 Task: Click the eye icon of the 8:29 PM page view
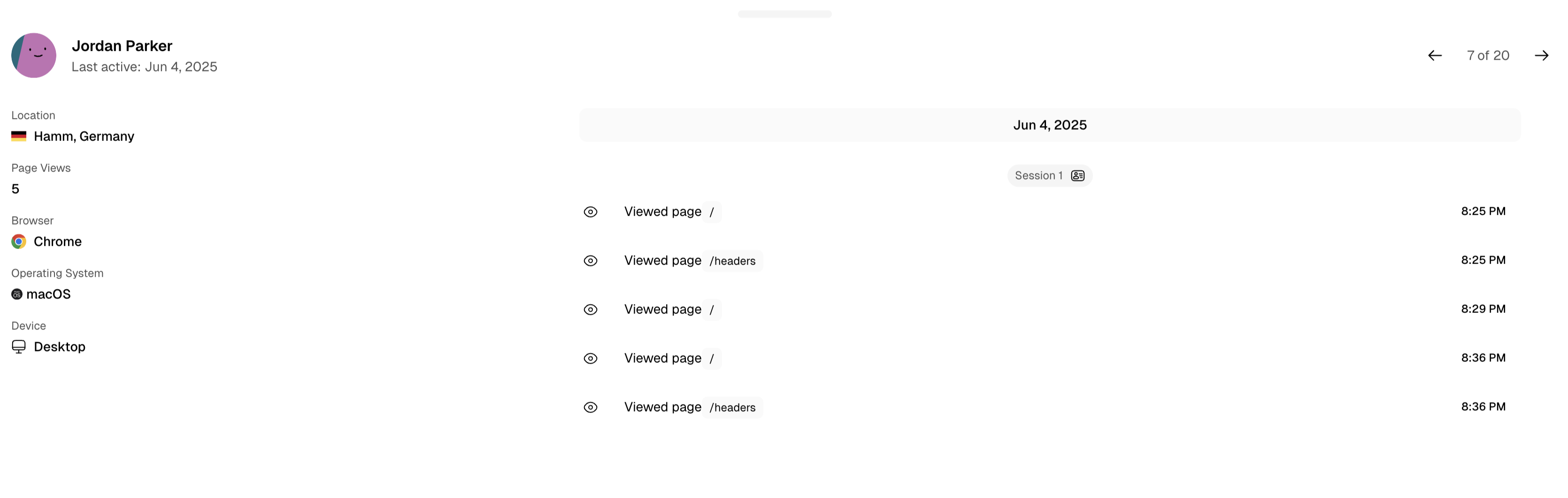(590, 309)
